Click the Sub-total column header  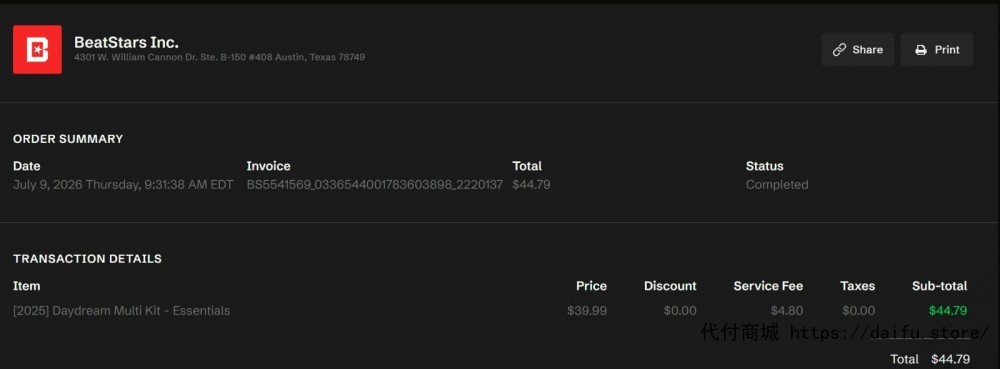click(939, 286)
